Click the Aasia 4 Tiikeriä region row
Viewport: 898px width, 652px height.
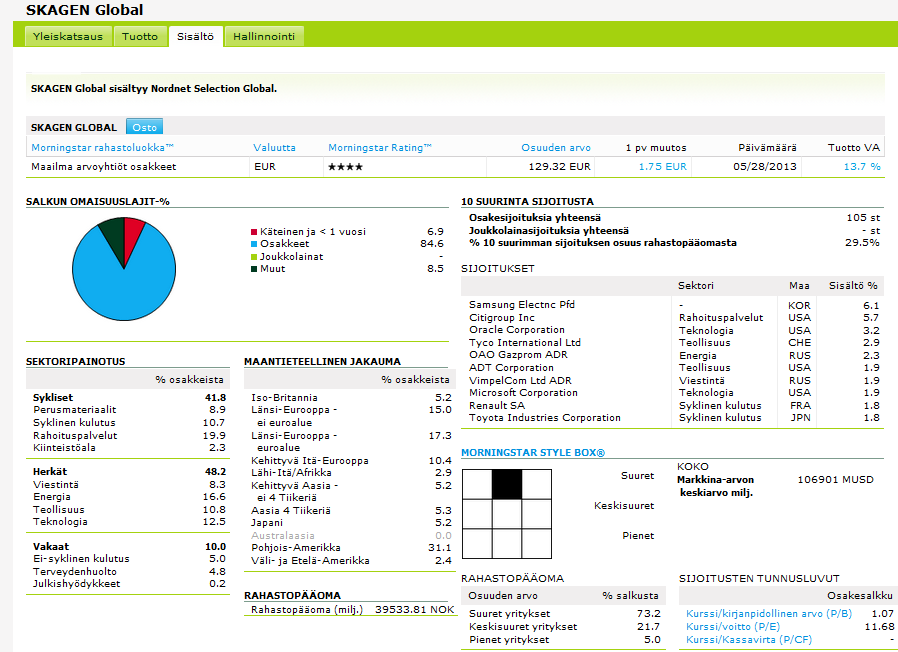351,510
